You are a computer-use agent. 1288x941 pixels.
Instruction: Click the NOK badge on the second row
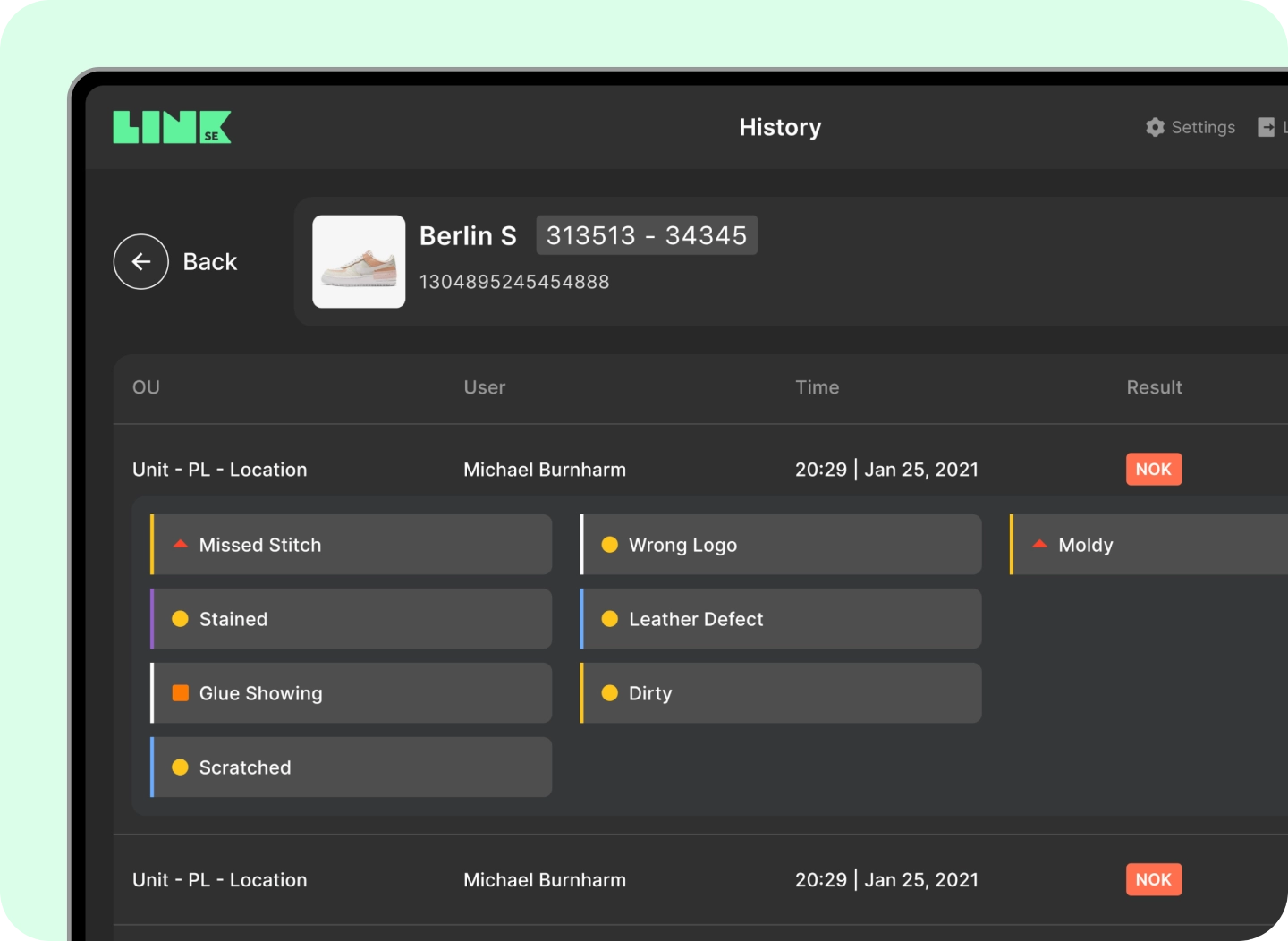pos(1154,879)
